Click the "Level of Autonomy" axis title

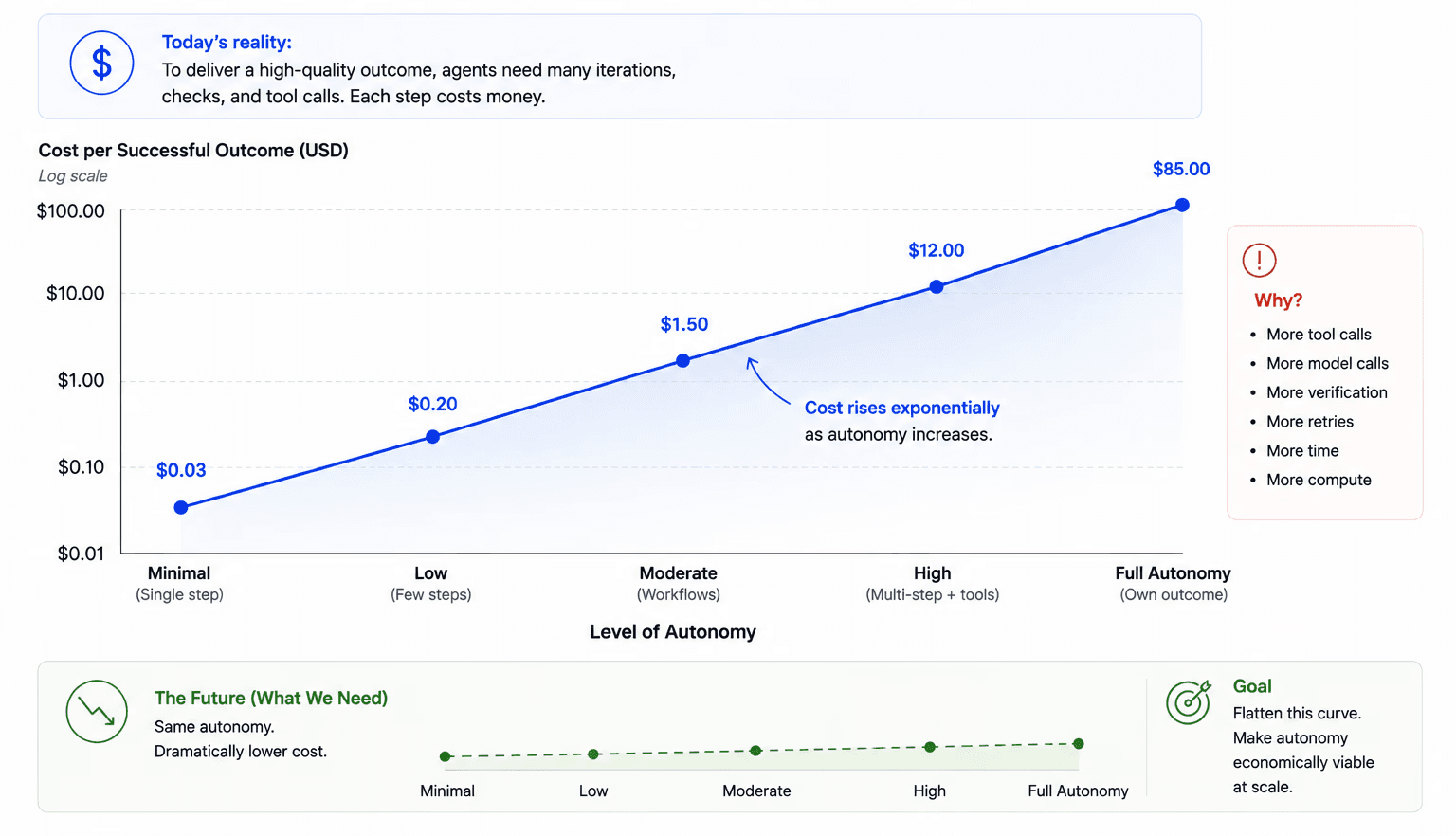click(x=673, y=632)
